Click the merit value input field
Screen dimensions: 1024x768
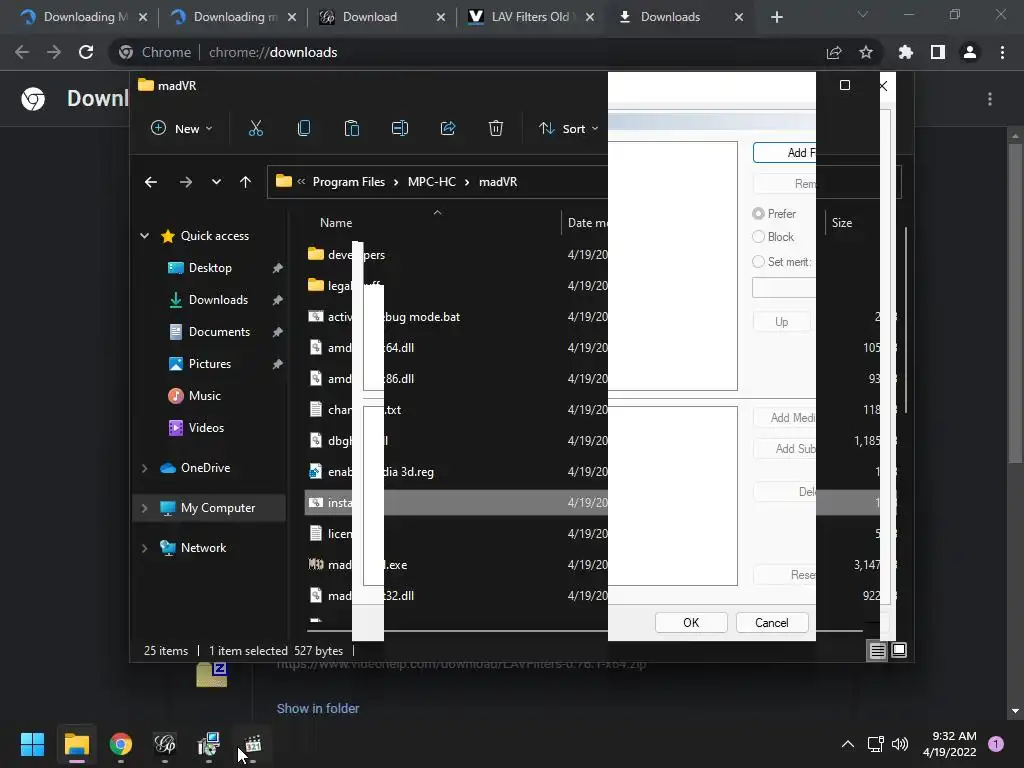point(784,287)
